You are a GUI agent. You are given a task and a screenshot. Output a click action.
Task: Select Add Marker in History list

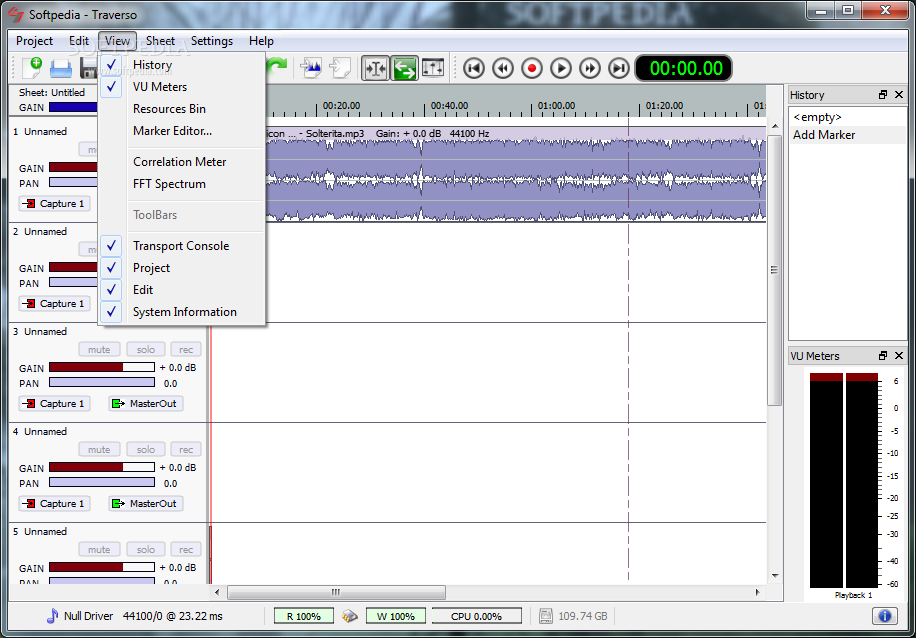846,135
